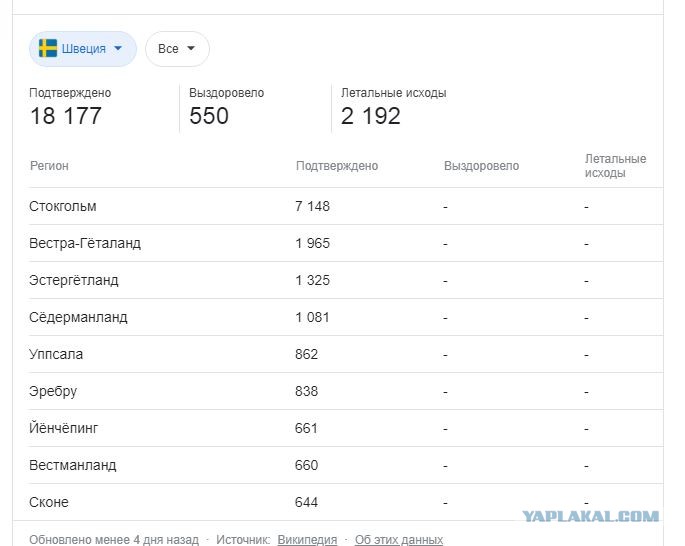Select the confirmed count 1 965

pyautogui.click(x=312, y=243)
